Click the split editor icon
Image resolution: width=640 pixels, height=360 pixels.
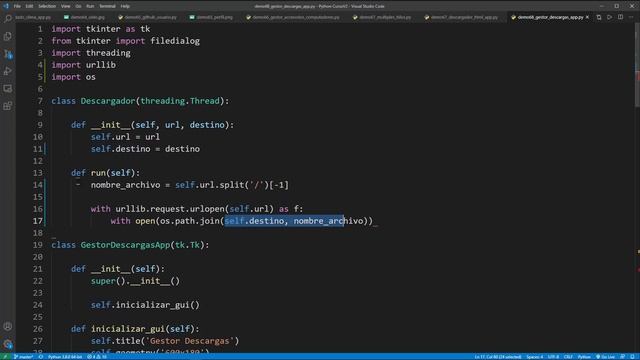[x=620, y=17]
